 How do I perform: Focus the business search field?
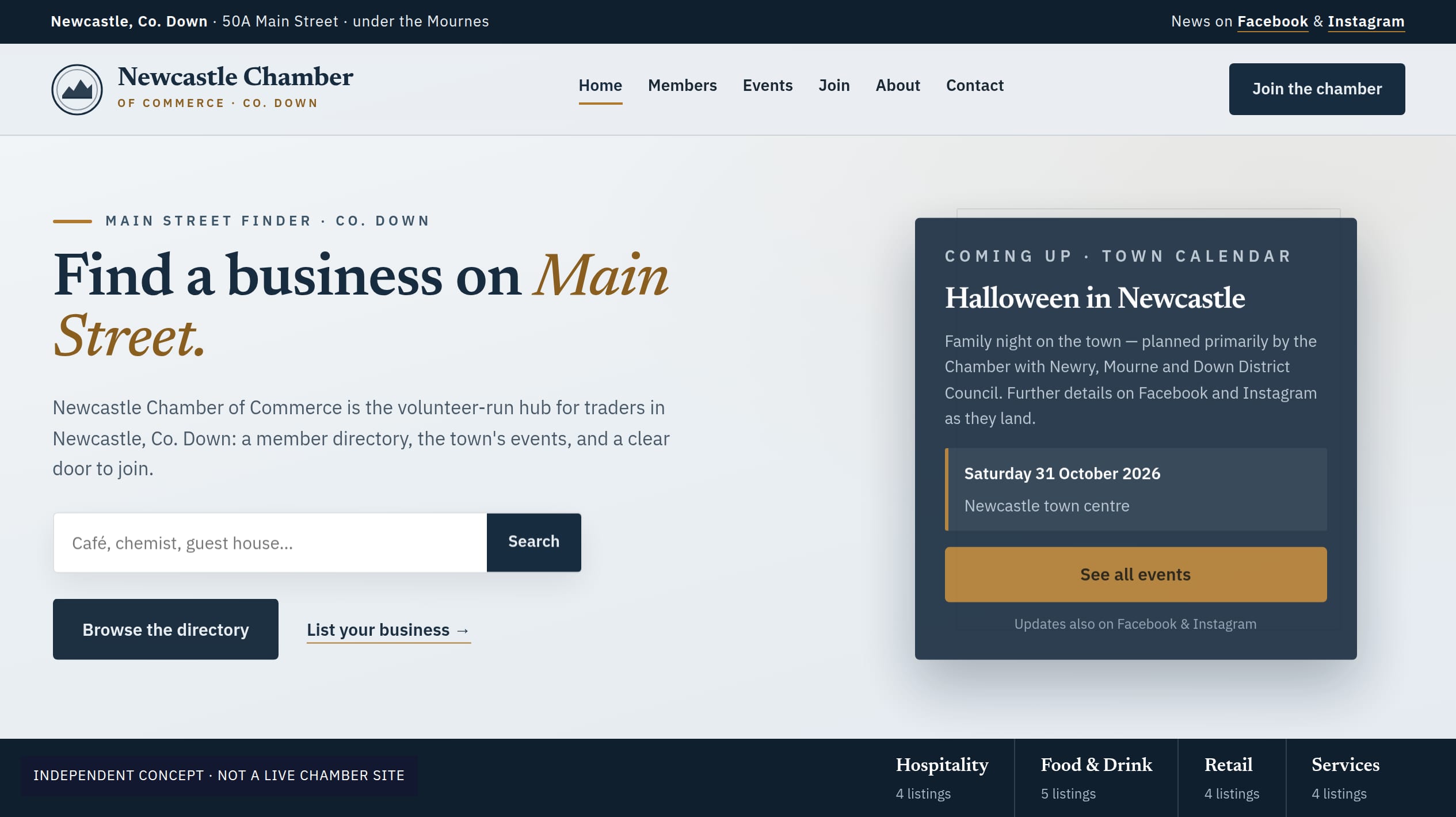click(270, 543)
